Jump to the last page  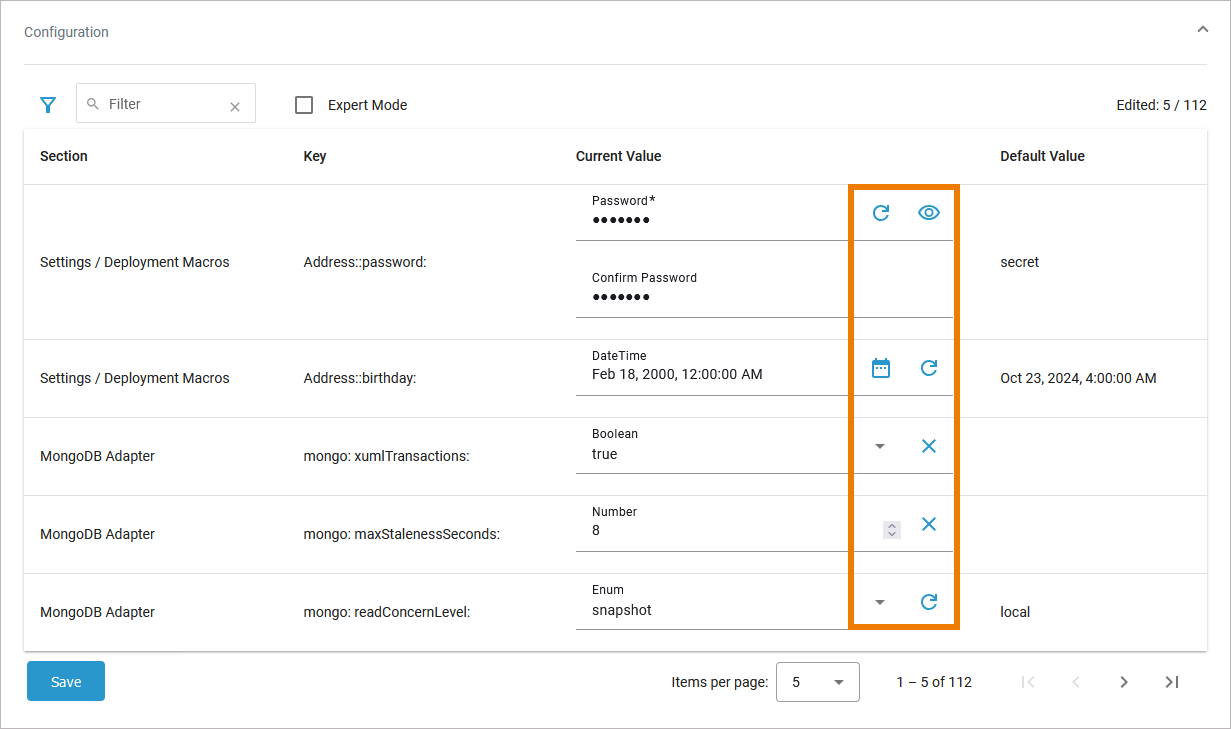pos(1172,682)
